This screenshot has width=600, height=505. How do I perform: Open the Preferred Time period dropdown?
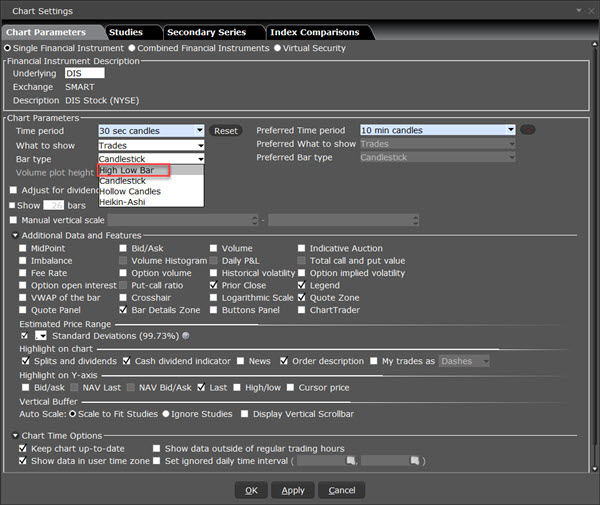point(437,130)
